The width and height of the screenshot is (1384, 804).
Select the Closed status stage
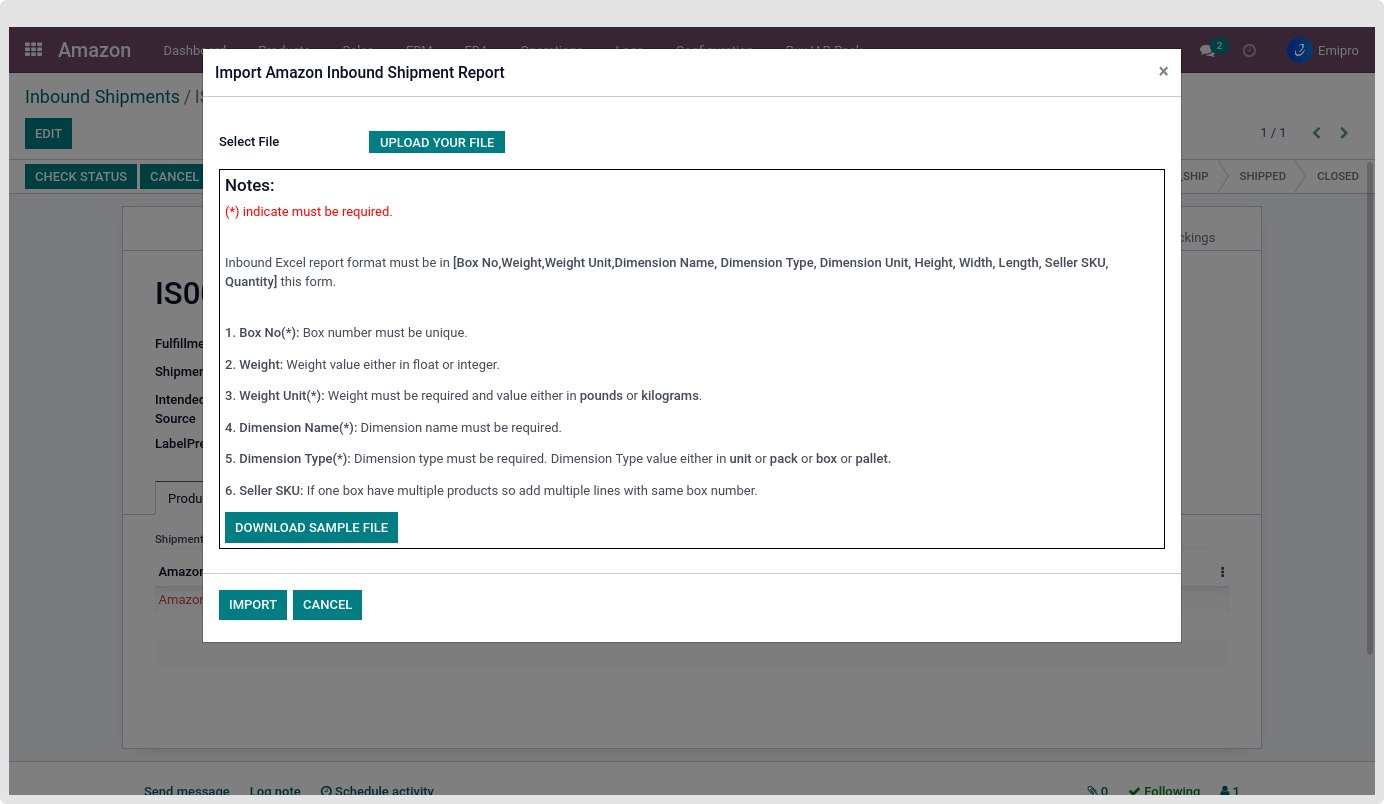coord(1337,176)
